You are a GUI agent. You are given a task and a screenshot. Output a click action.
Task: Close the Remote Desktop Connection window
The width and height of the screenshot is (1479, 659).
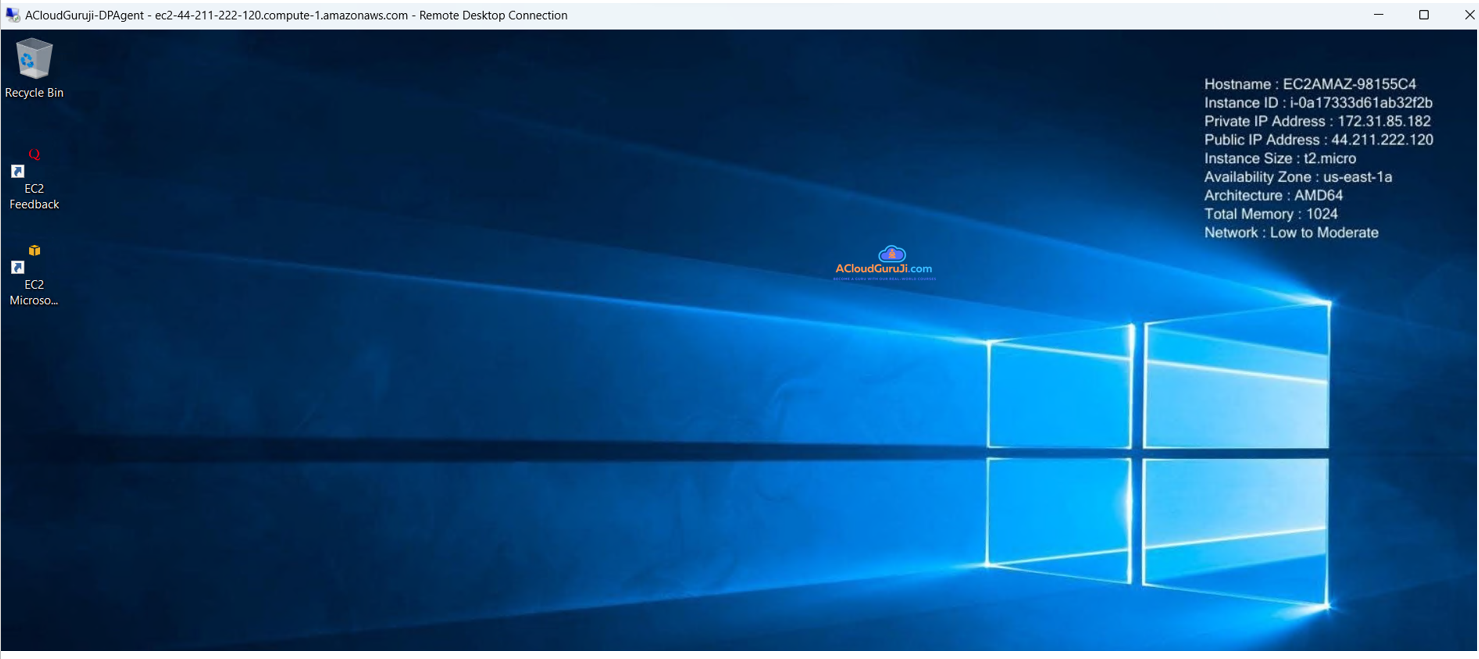coord(1468,15)
